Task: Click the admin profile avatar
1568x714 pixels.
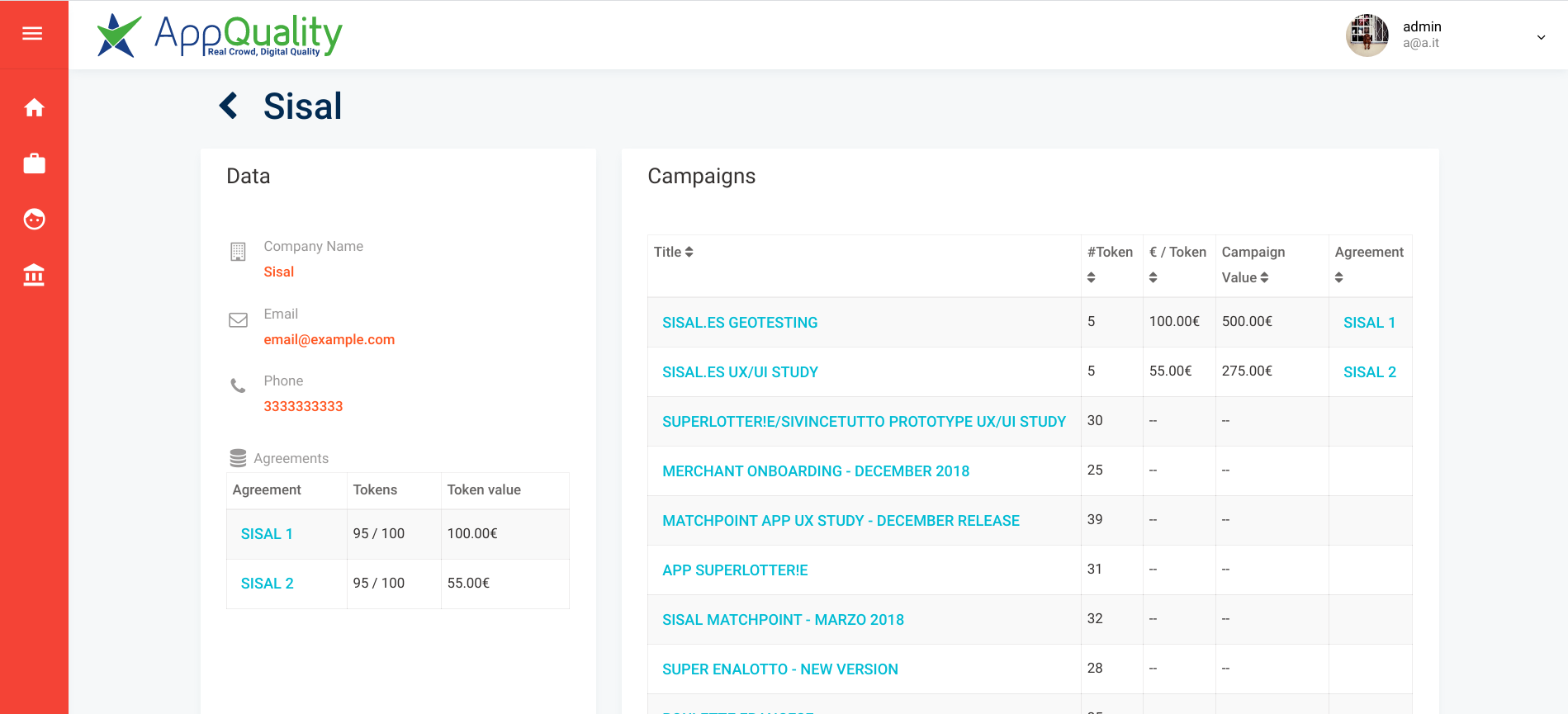Action: click(1367, 35)
